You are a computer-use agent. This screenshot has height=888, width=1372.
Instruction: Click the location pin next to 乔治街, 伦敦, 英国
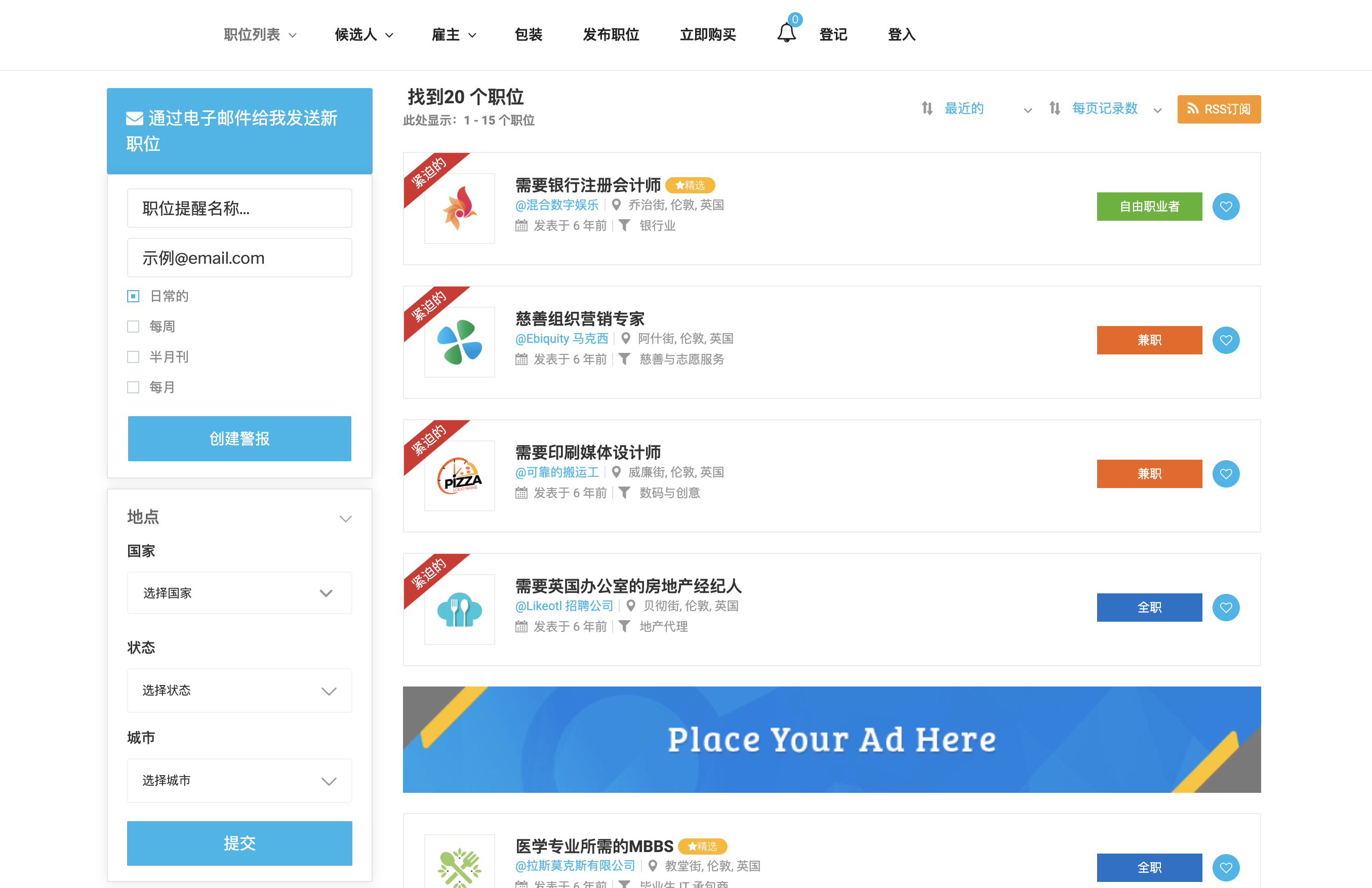[x=616, y=205]
